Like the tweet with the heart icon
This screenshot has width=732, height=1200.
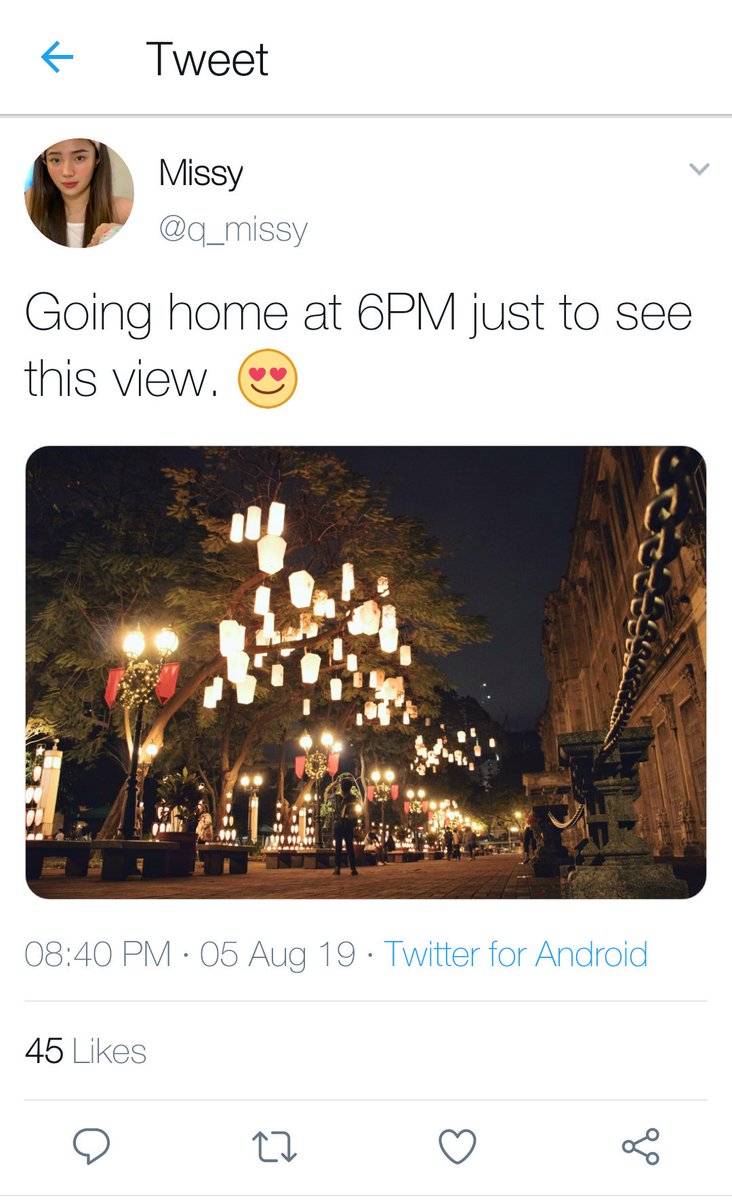click(457, 1147)
